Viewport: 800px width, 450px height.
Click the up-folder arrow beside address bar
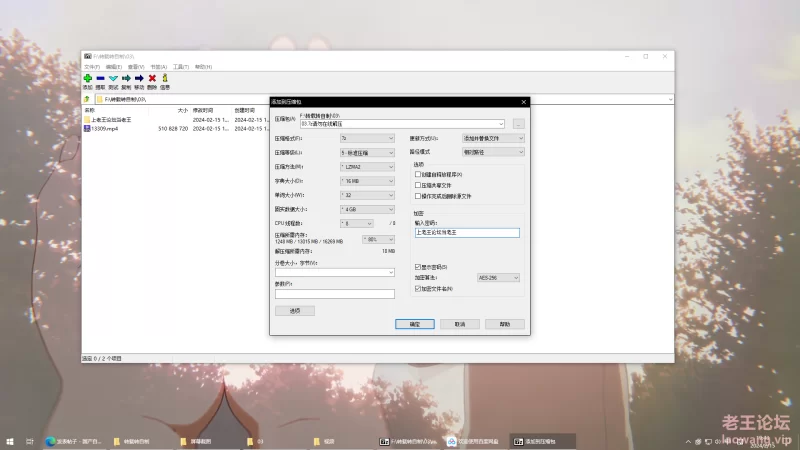(x=87, y=99)
